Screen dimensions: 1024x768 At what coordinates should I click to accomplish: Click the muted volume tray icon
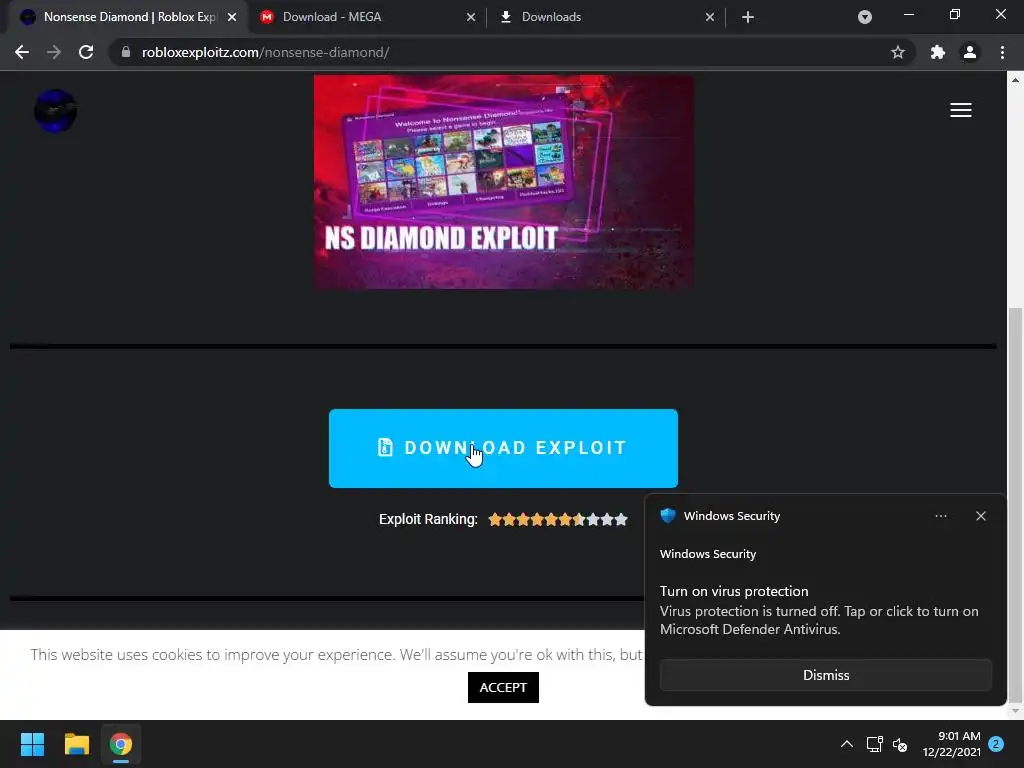point(900,744)
